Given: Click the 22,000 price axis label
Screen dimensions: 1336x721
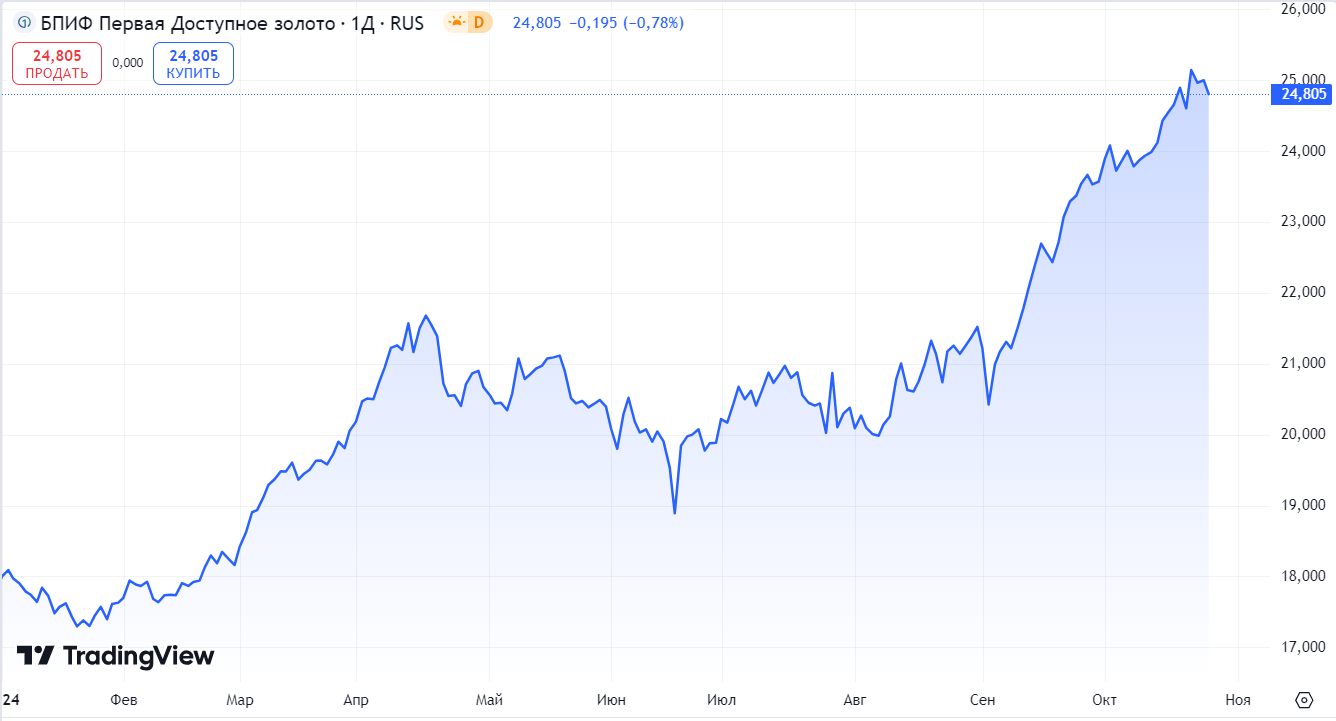Looking at the screenshot, I should tap(1301, 293).
